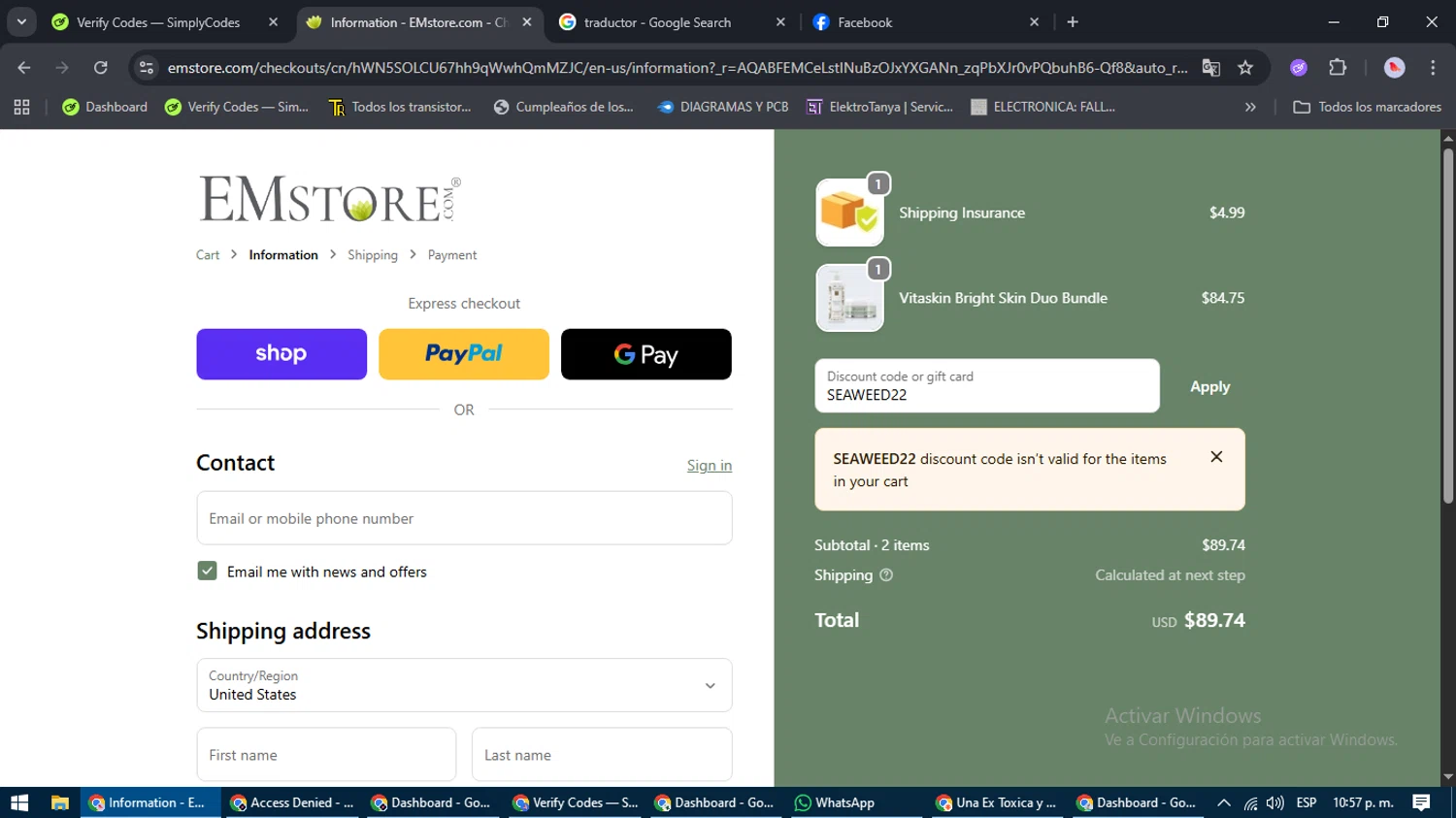Viewport: 1456px width, 818px height.
Task: Reload the EMstore checkout page
Action: [100, 67]
